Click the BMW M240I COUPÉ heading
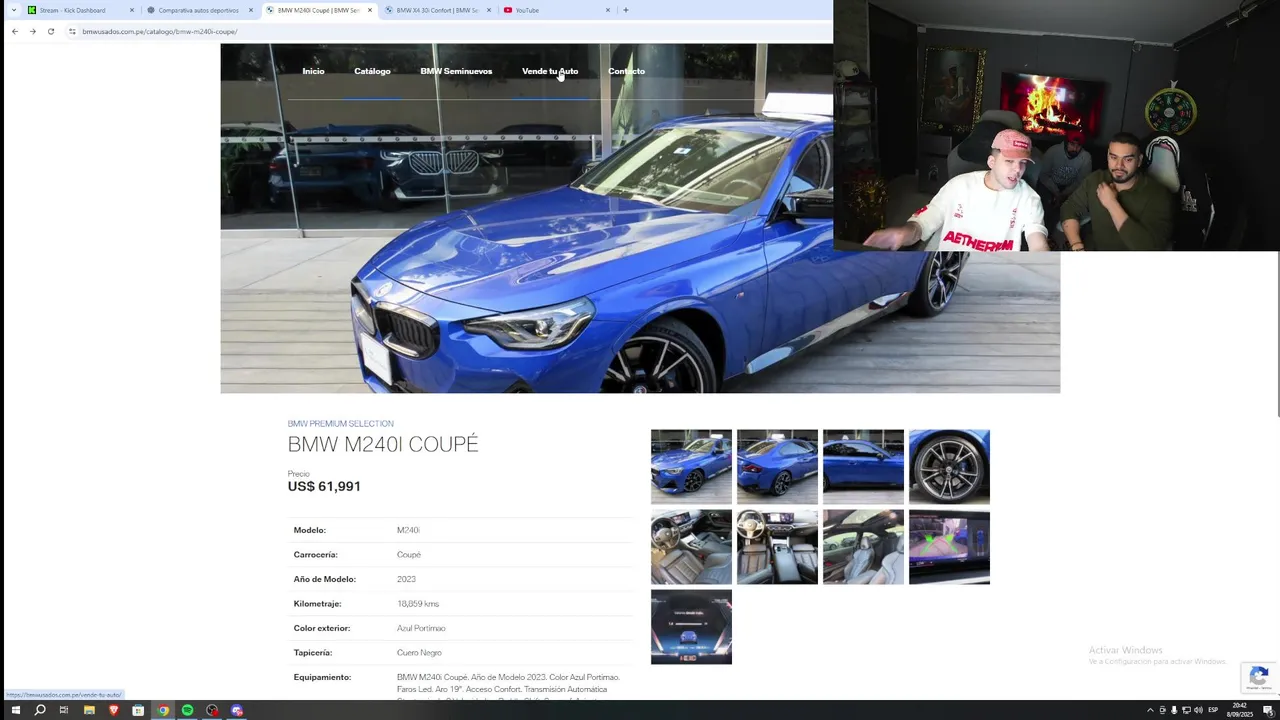Image resolution: width=1280 pixels, height=720 pixels. 383,444
